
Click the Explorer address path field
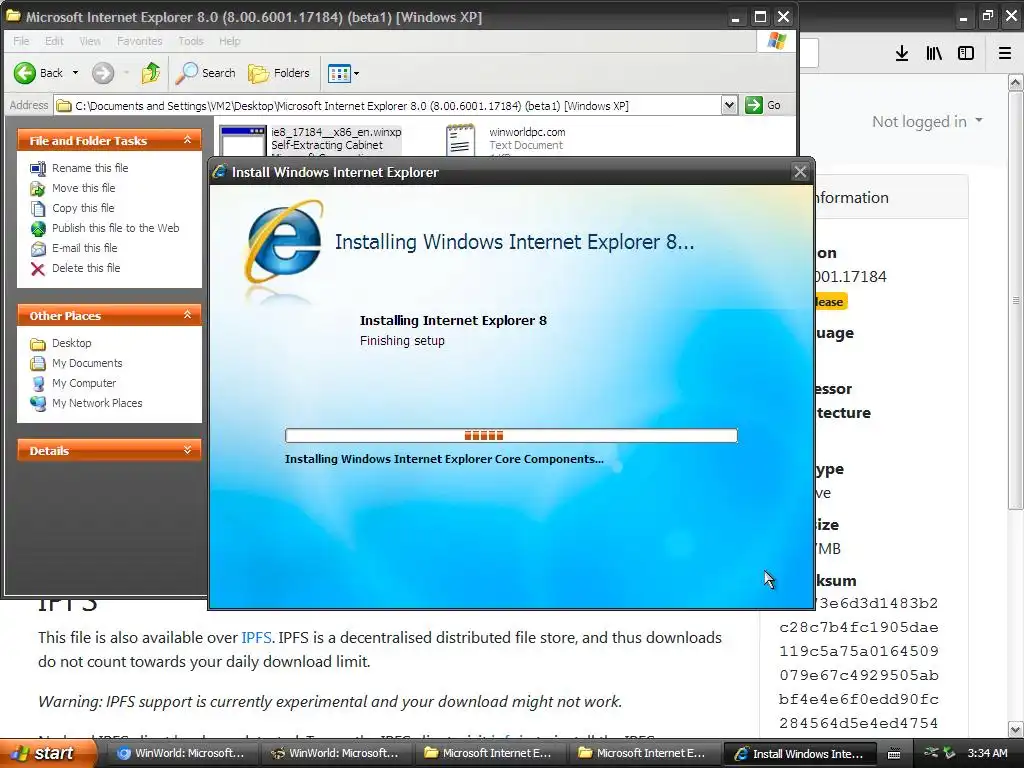click(x=389, y=105)
